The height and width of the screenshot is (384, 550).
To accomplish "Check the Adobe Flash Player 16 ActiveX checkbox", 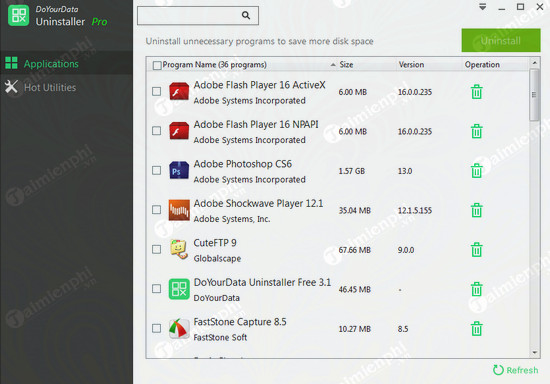I will point(156,92).
